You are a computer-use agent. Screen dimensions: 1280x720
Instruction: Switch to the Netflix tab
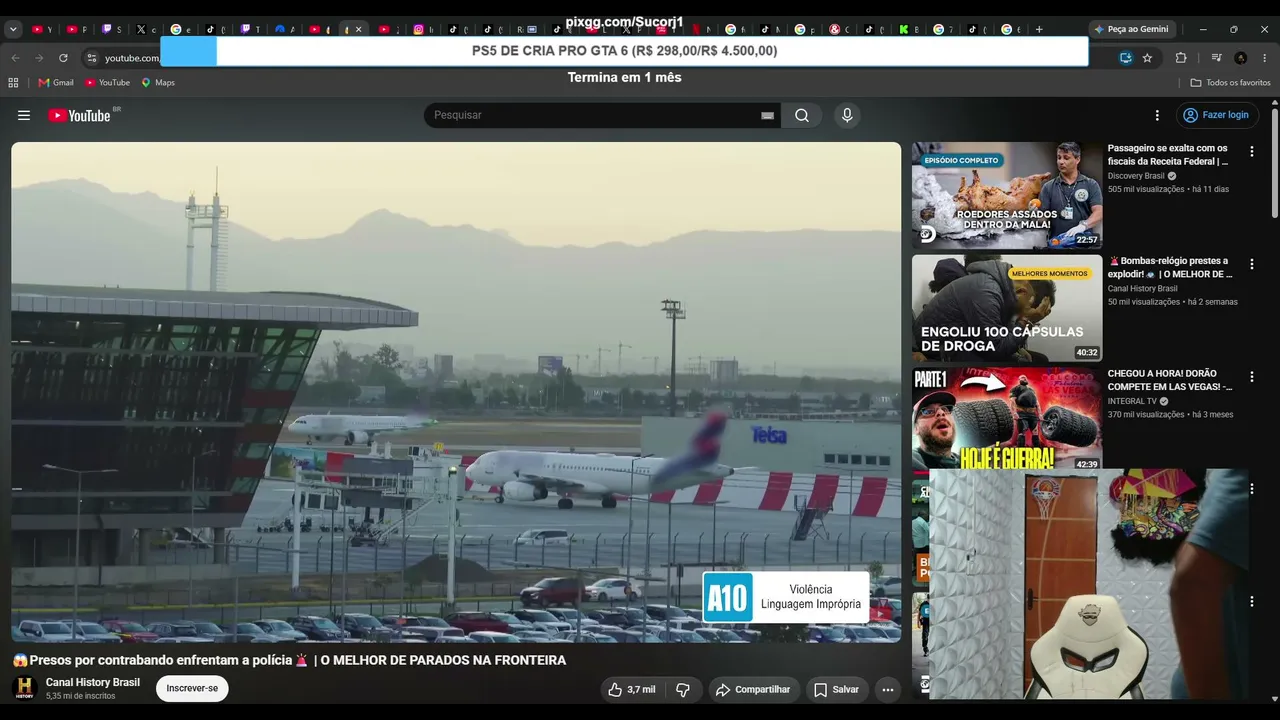point(701,29)
